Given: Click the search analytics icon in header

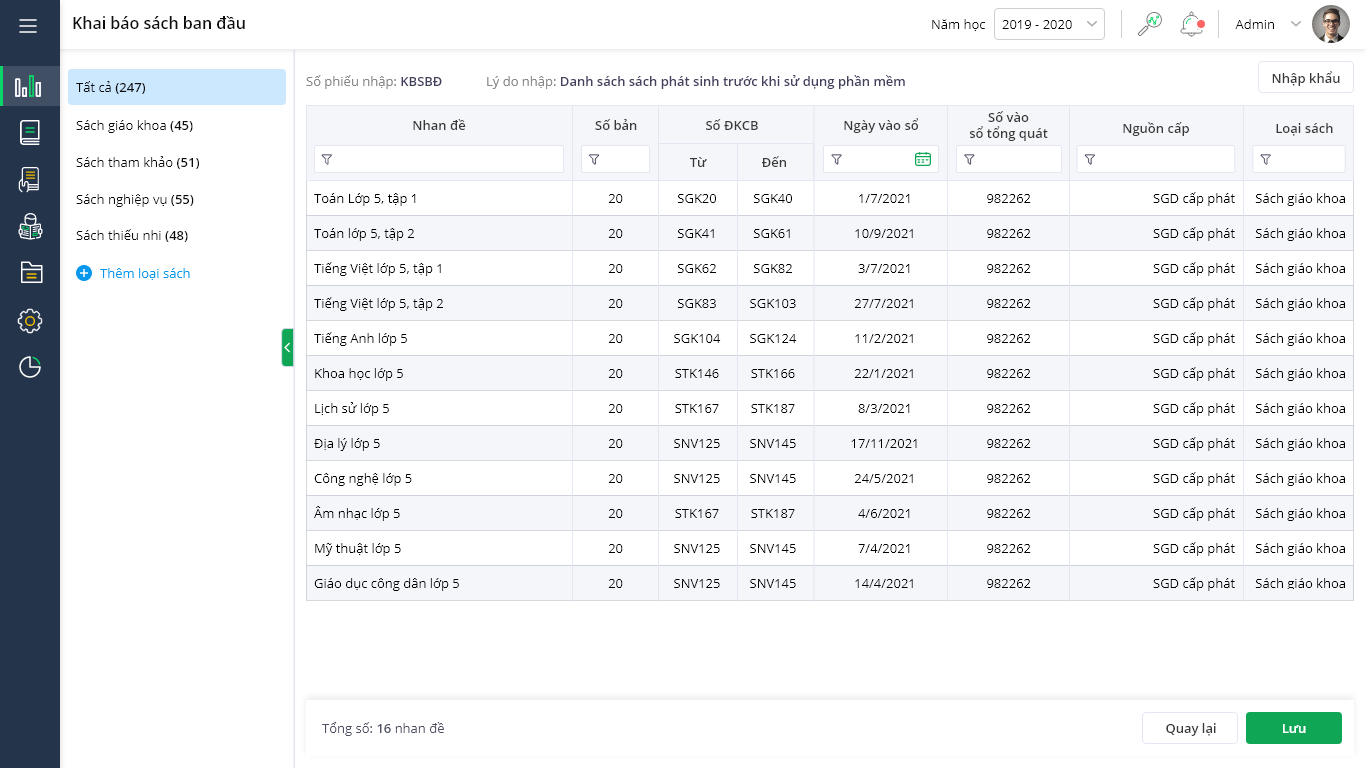Looking at the screenshot, I should [1150, 25].
